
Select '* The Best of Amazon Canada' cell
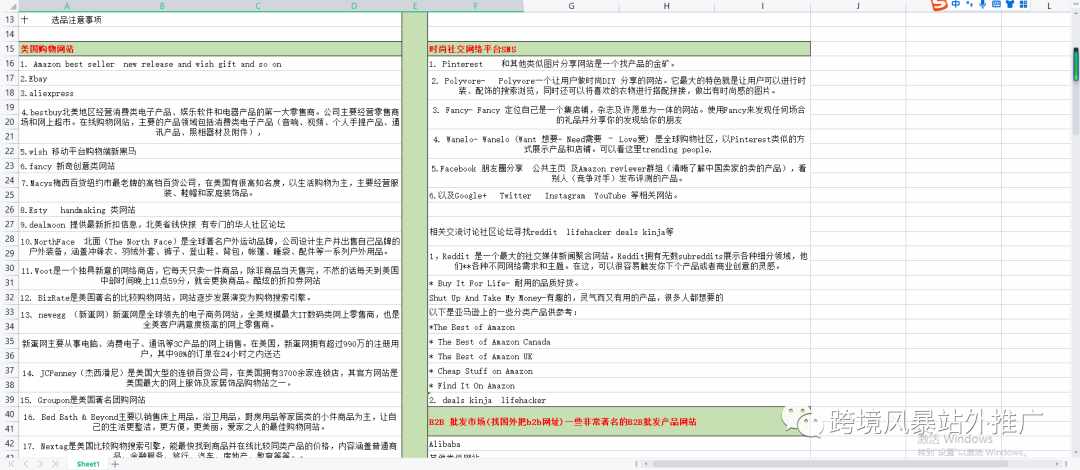[x=619, y=341]
